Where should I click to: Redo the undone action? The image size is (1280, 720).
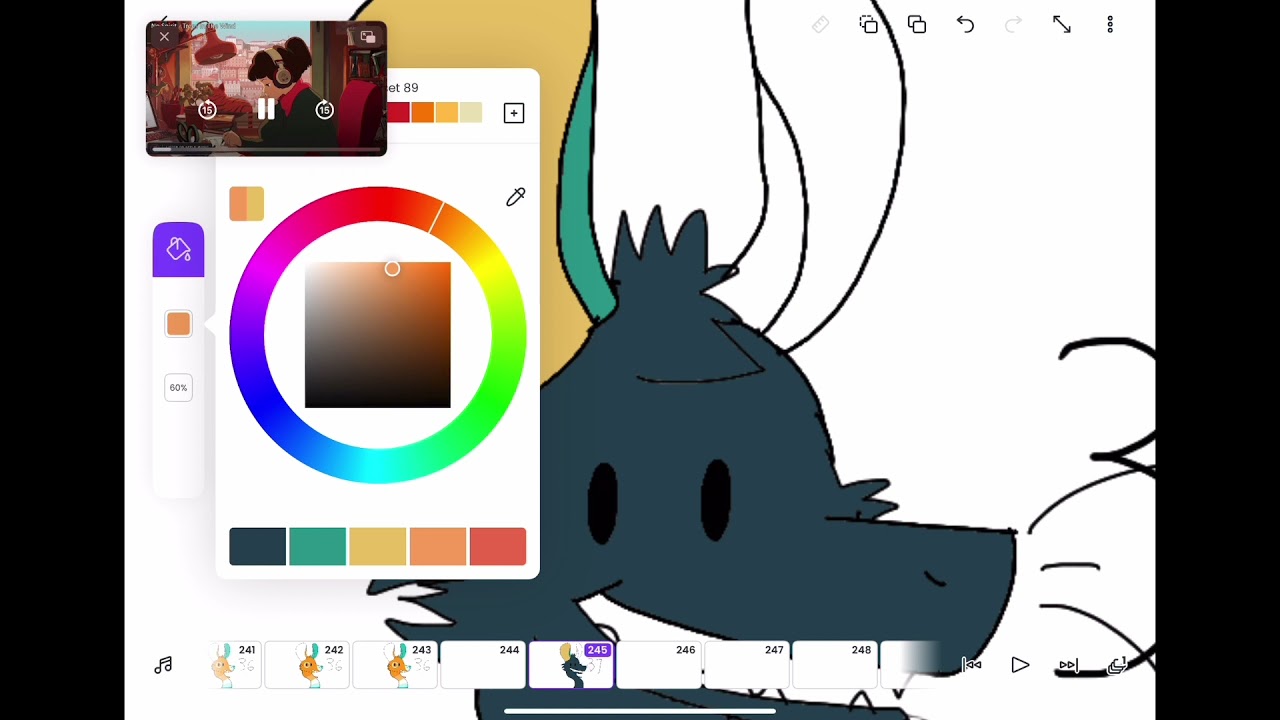pos(1013,25)
